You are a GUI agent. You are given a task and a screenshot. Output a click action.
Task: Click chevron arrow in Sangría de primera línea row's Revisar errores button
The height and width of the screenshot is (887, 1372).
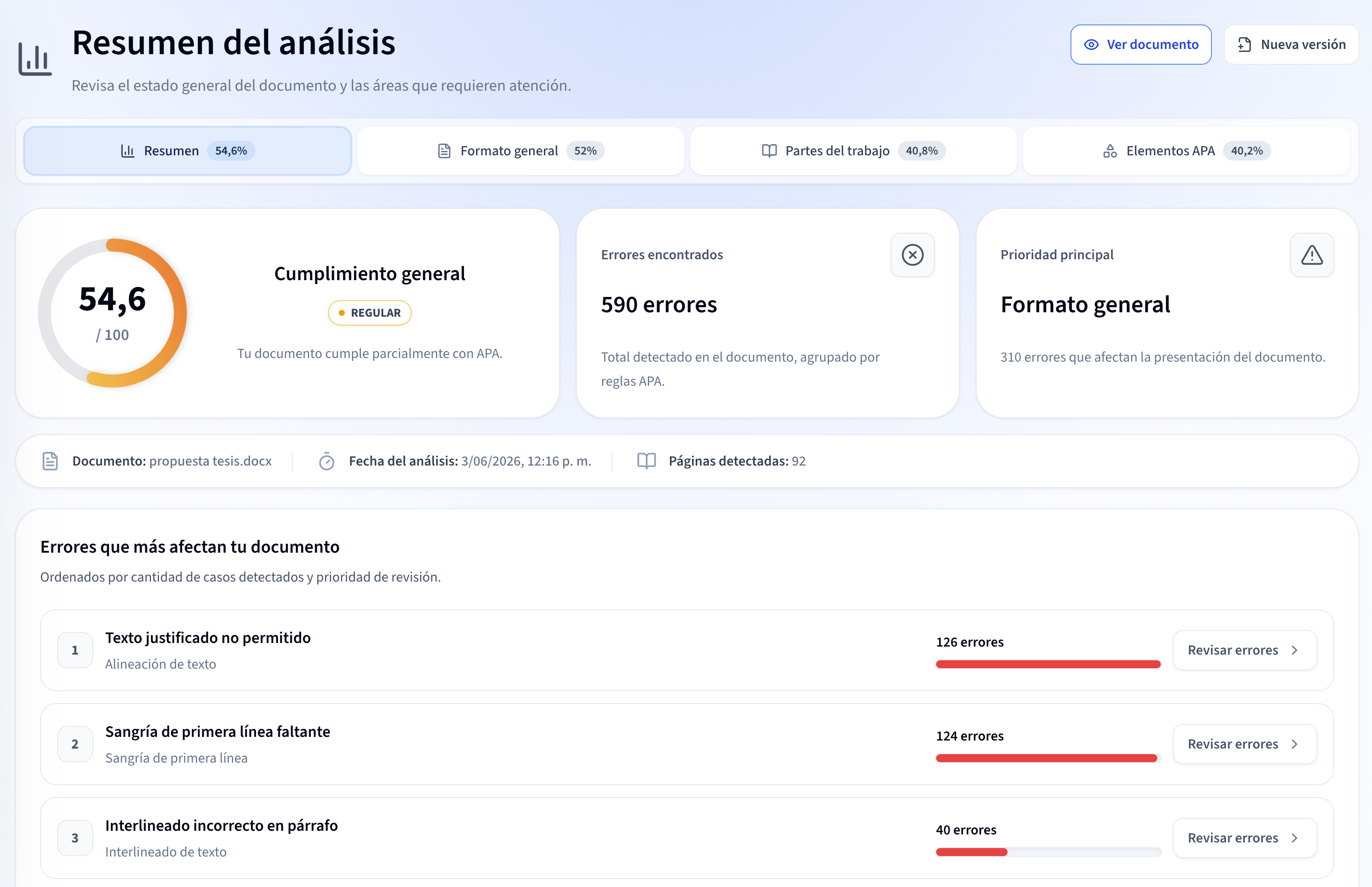[x=1294, y=744]
